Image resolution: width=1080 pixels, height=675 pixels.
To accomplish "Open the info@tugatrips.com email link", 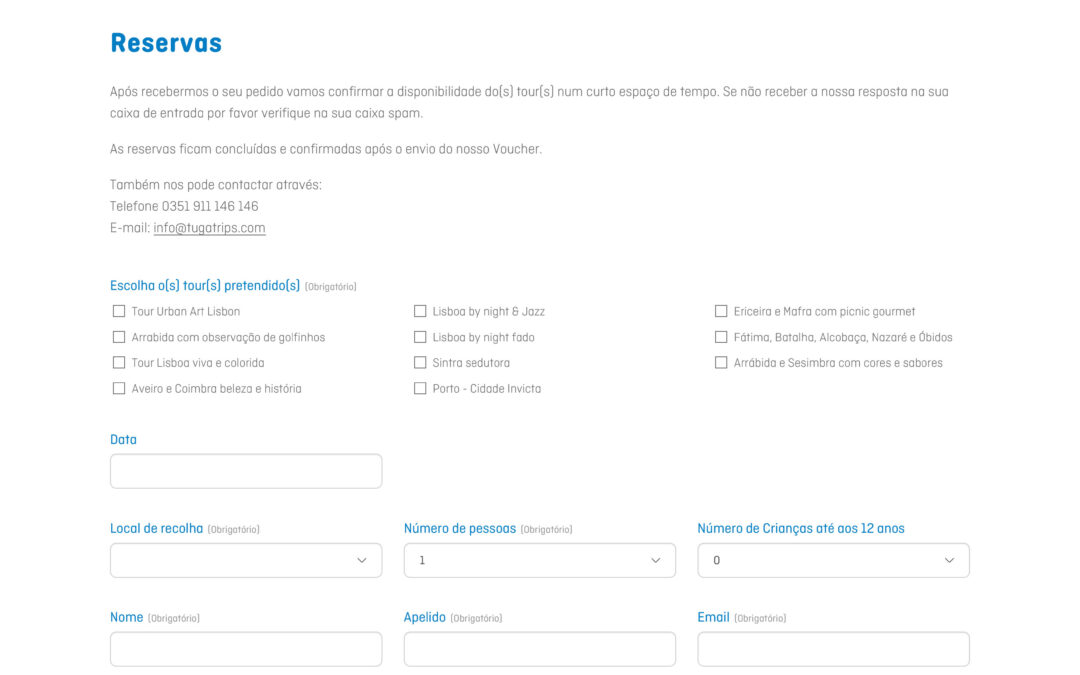I will coord(209,228).
